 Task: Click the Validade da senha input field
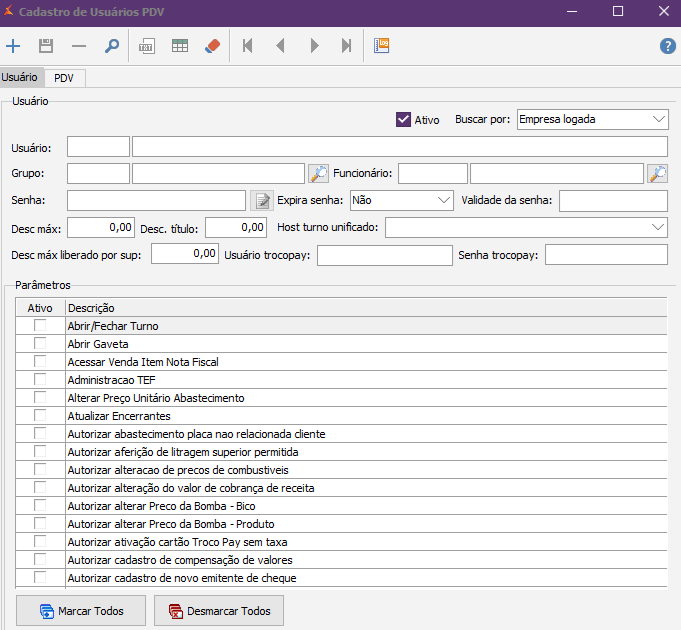click(613, 201)
